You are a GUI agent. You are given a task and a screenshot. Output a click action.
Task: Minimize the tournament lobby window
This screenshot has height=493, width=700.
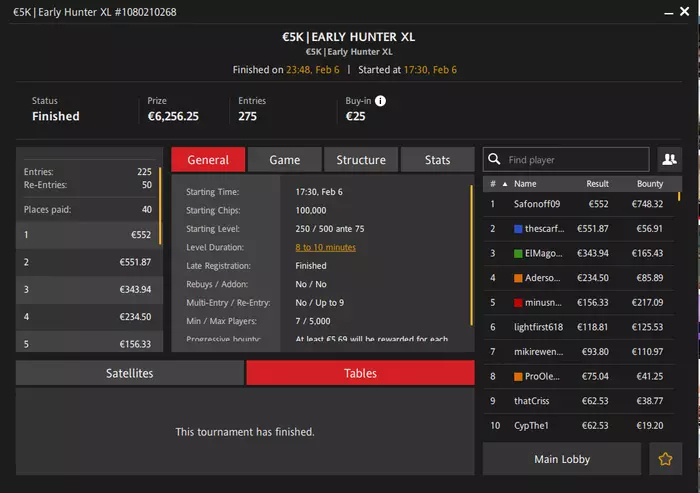pyautogui.click(x=668, y=13)
